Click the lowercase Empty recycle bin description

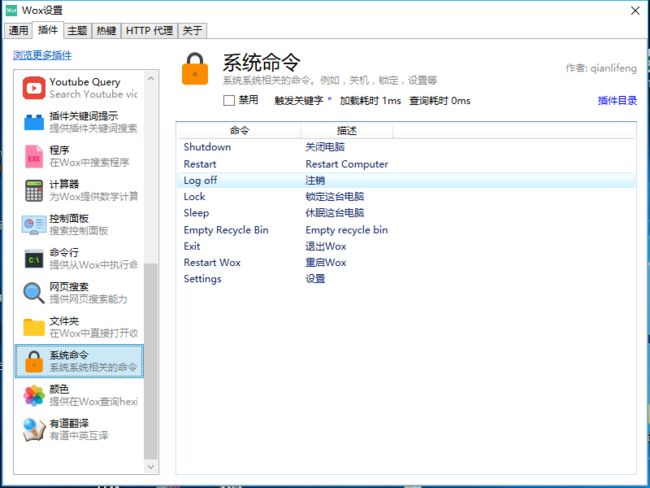click(x=347, y=230)
